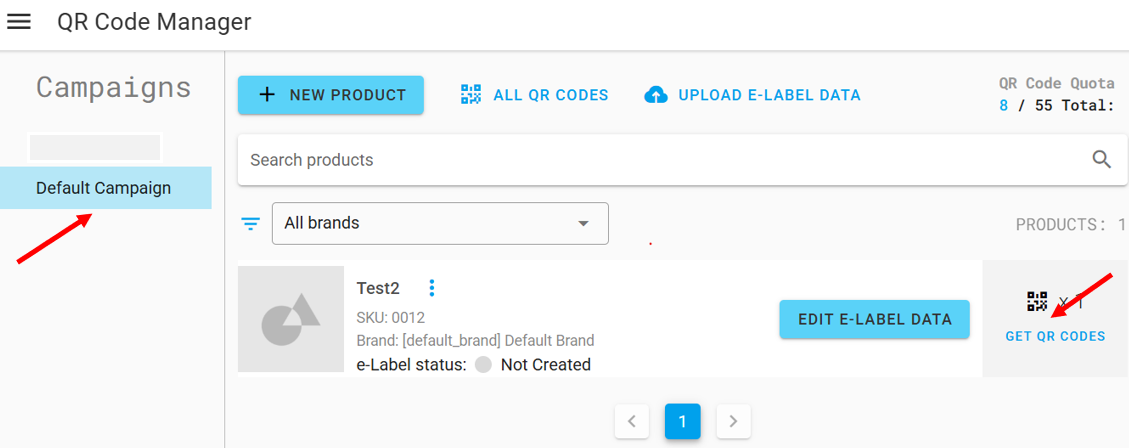Click the QR Code Manager title
1129x448 pixels.
click(154, 21)
